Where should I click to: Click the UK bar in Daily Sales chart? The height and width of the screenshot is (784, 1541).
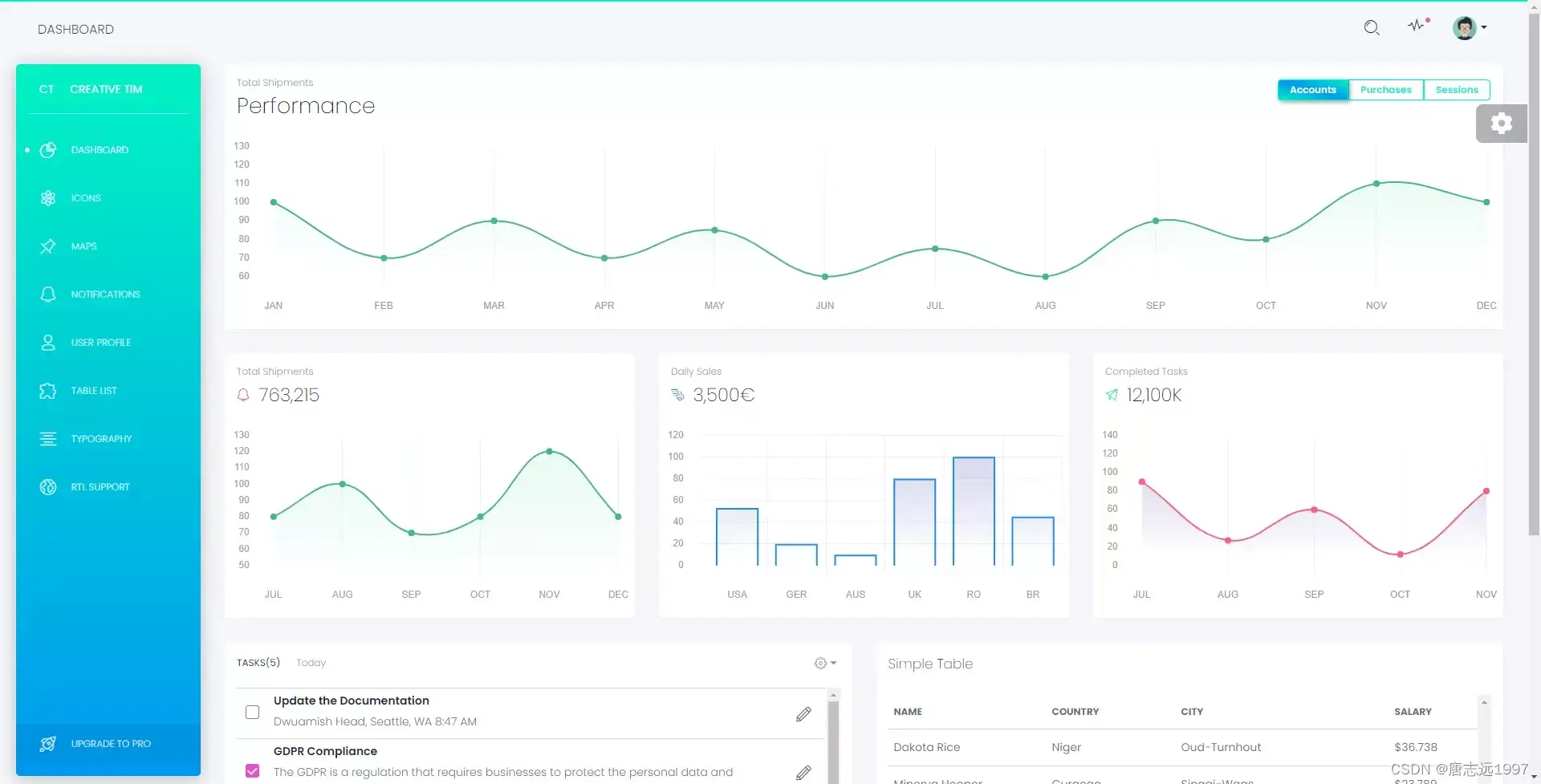(915, 522)
